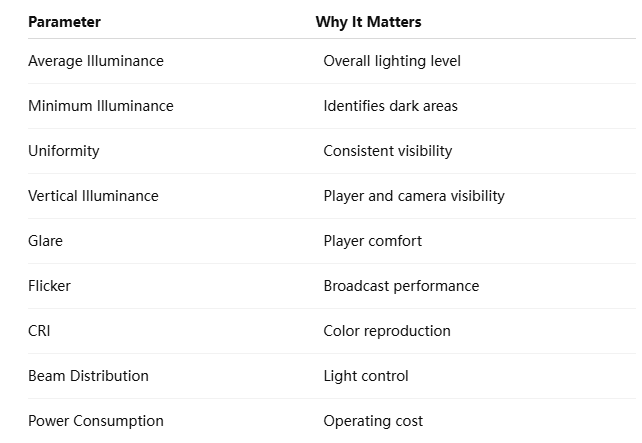Click Player and camera visibility text
The width and height of the screenshot is (642, 443).
coord(414,196)
